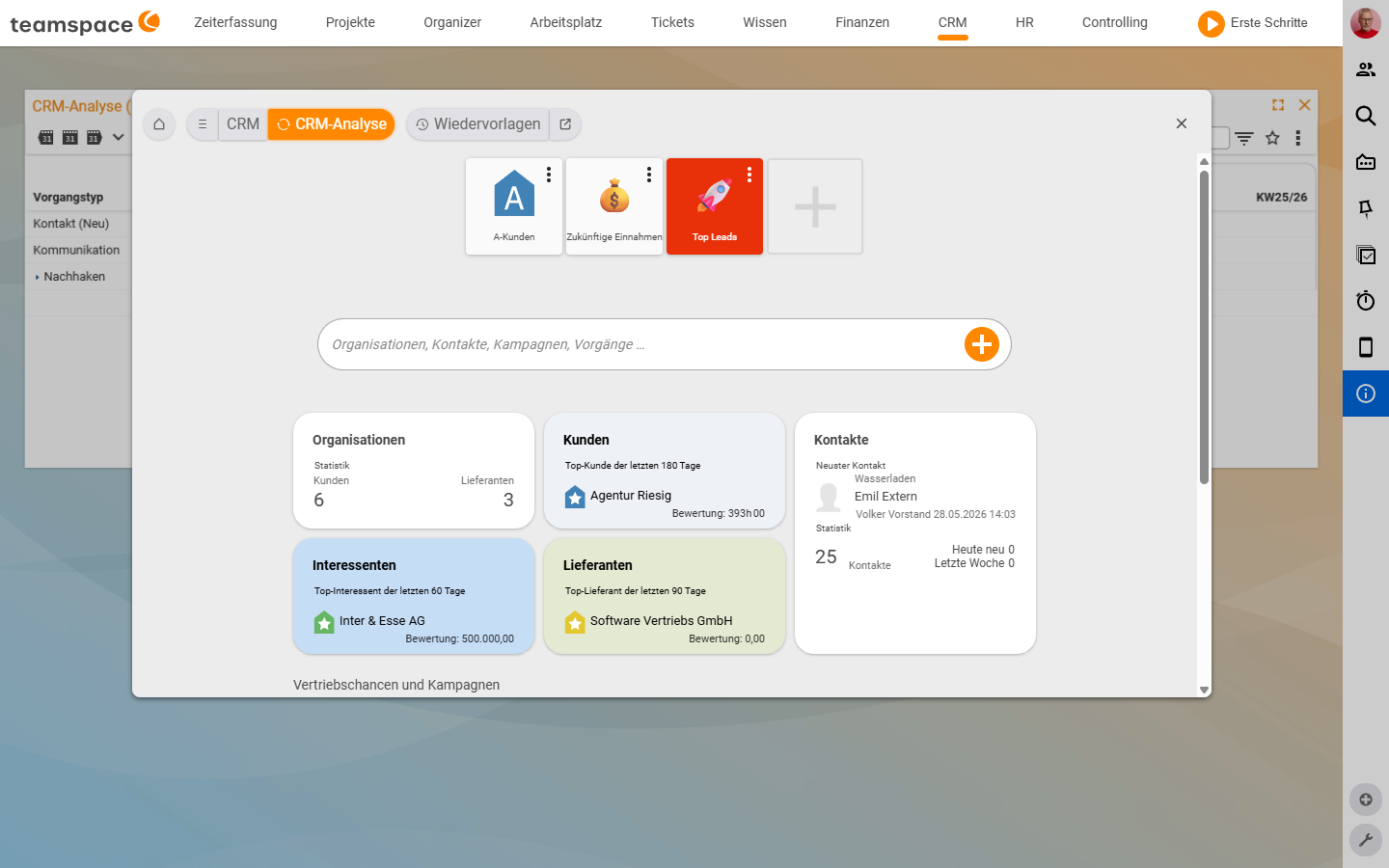
Task: Open Wiedervorlagen in a new window icon
Action: pyautogui.click(x=565, y=124)
